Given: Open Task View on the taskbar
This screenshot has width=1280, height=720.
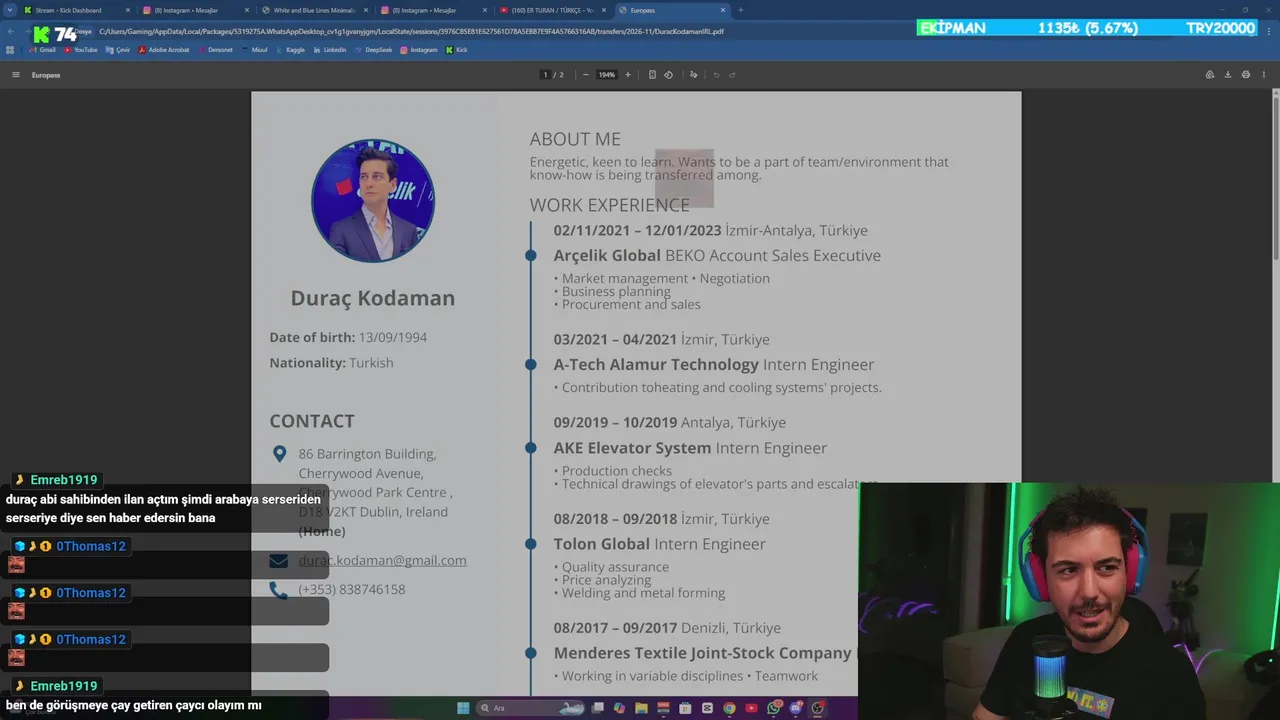Looking at the screenshot, I should coord(598,708).
